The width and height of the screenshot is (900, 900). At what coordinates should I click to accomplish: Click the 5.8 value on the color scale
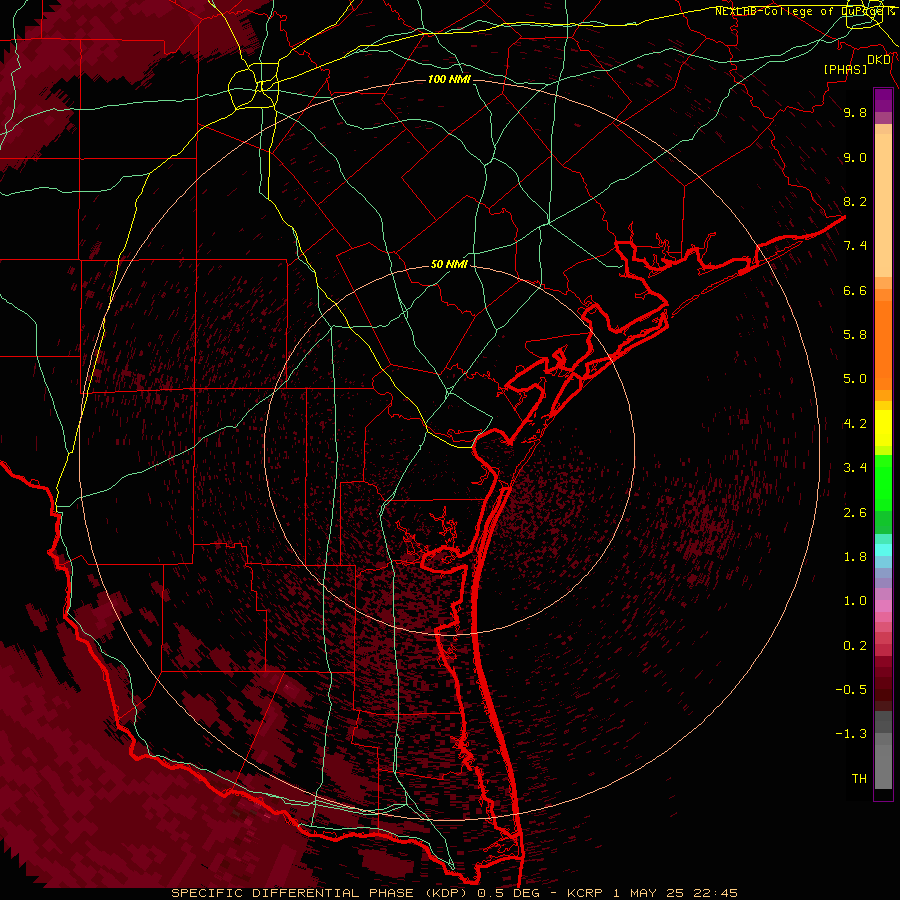pyautogui.click(x=855, y=334)
